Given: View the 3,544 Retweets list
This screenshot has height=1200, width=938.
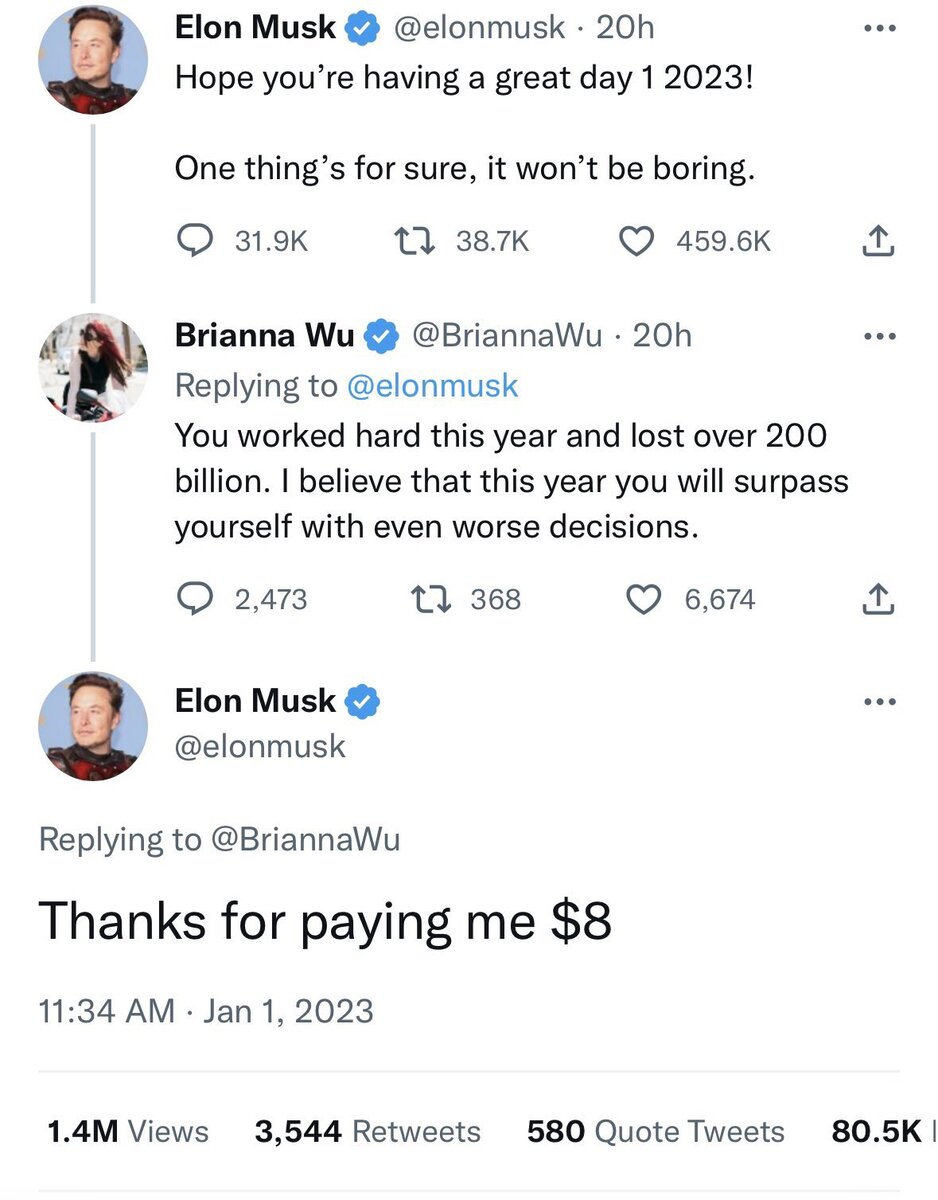Looking at the screenshot, I should coord(367,1131).
